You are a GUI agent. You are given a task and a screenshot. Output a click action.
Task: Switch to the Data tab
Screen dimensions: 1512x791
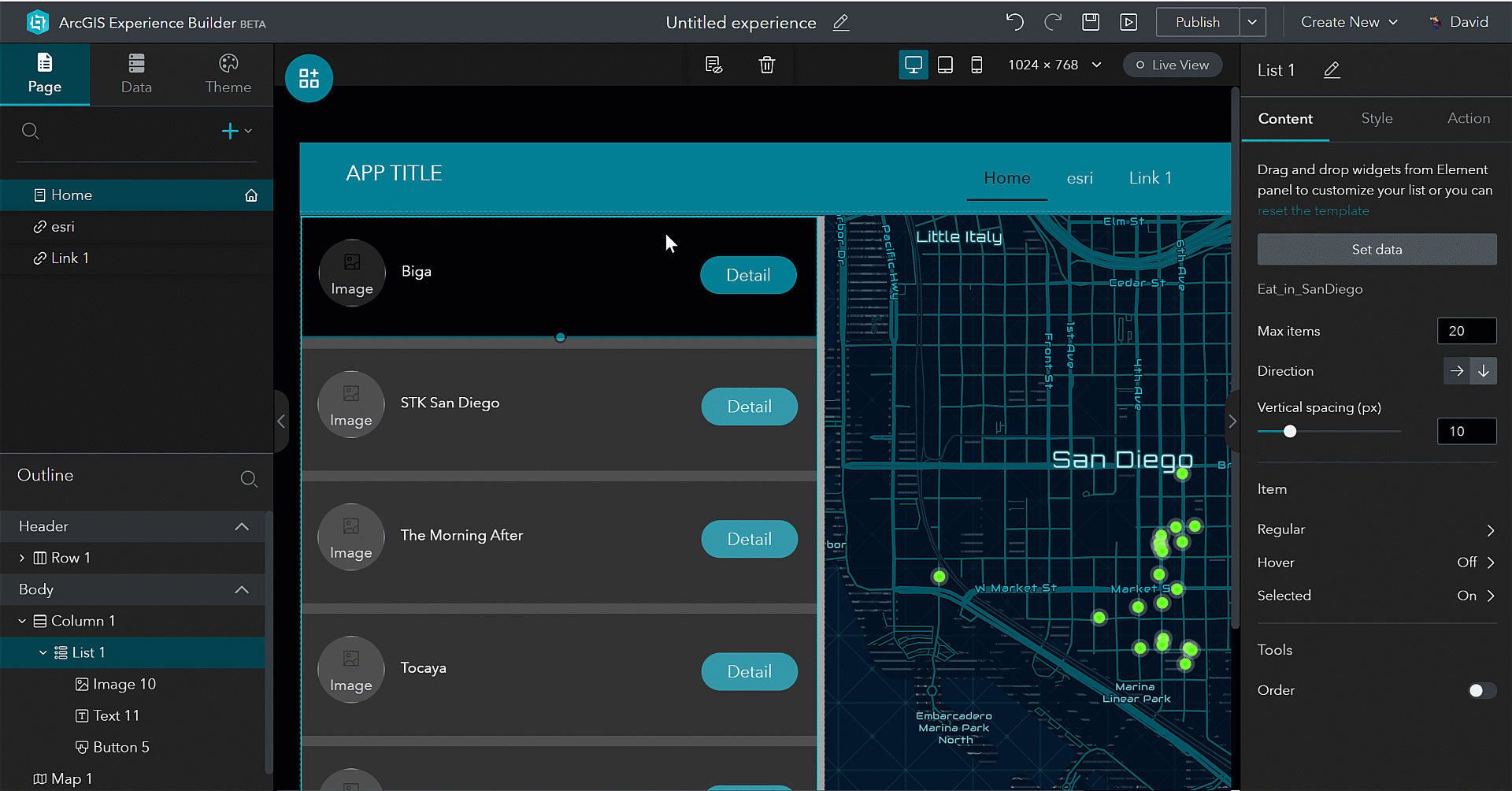(136, 74)
